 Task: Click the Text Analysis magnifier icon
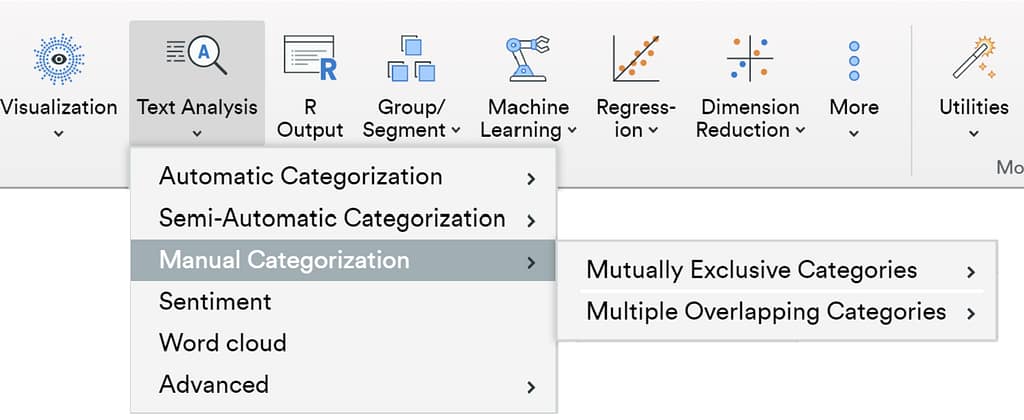[197, 56]
